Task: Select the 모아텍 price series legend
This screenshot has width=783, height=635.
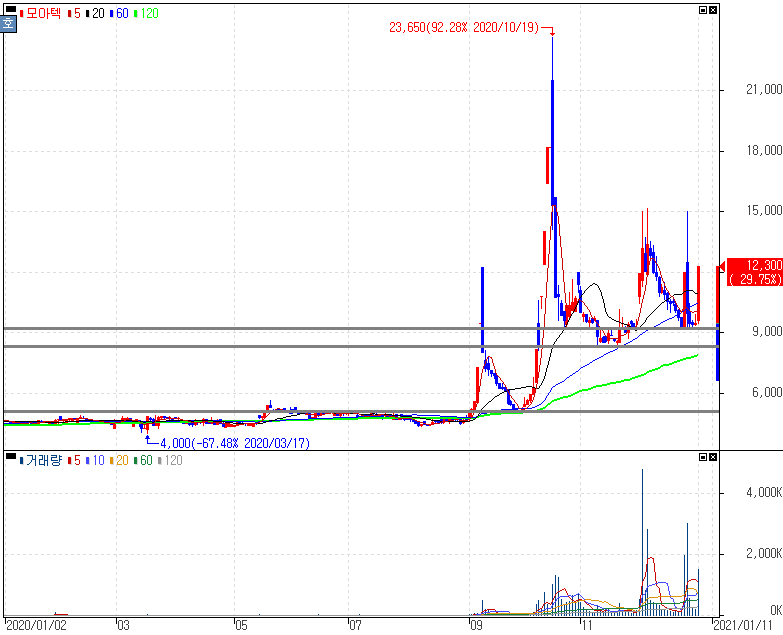Action: [x=40, y=13]
